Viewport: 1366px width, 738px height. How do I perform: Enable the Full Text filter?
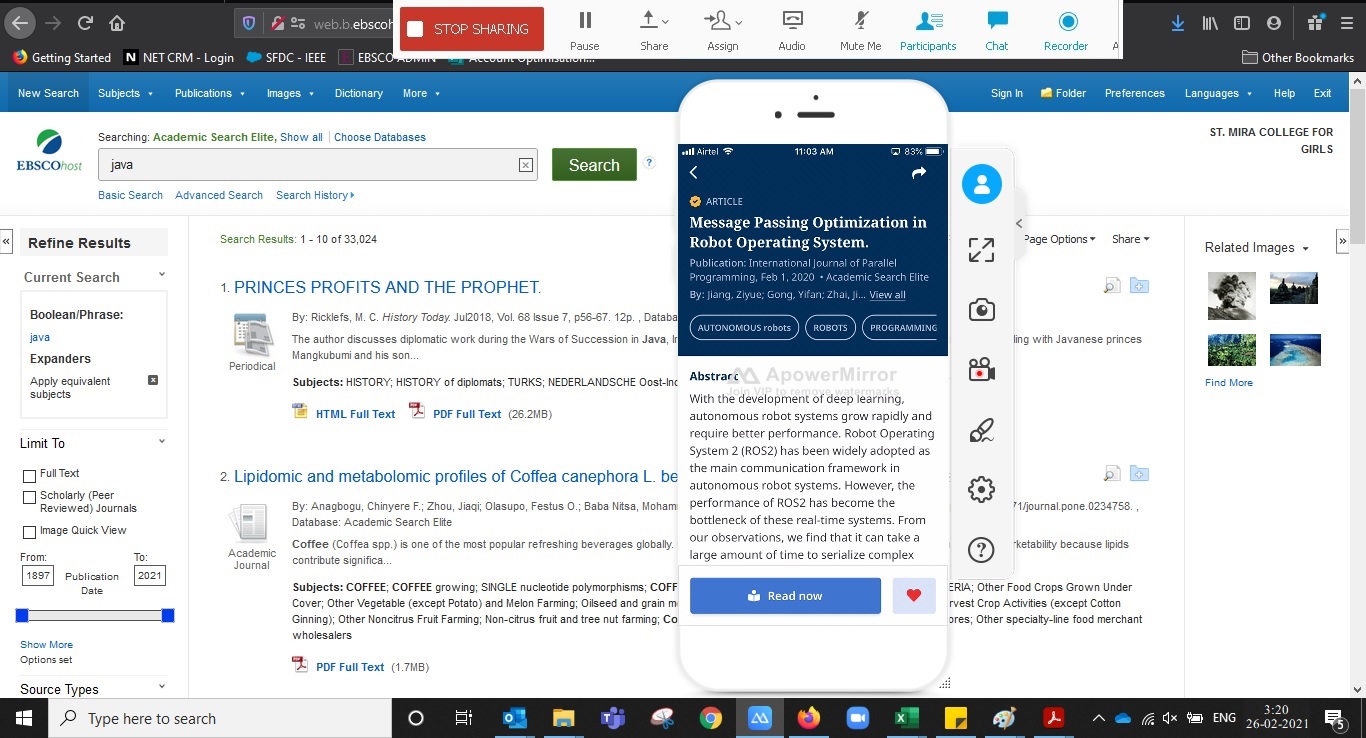tap(29, 473)
